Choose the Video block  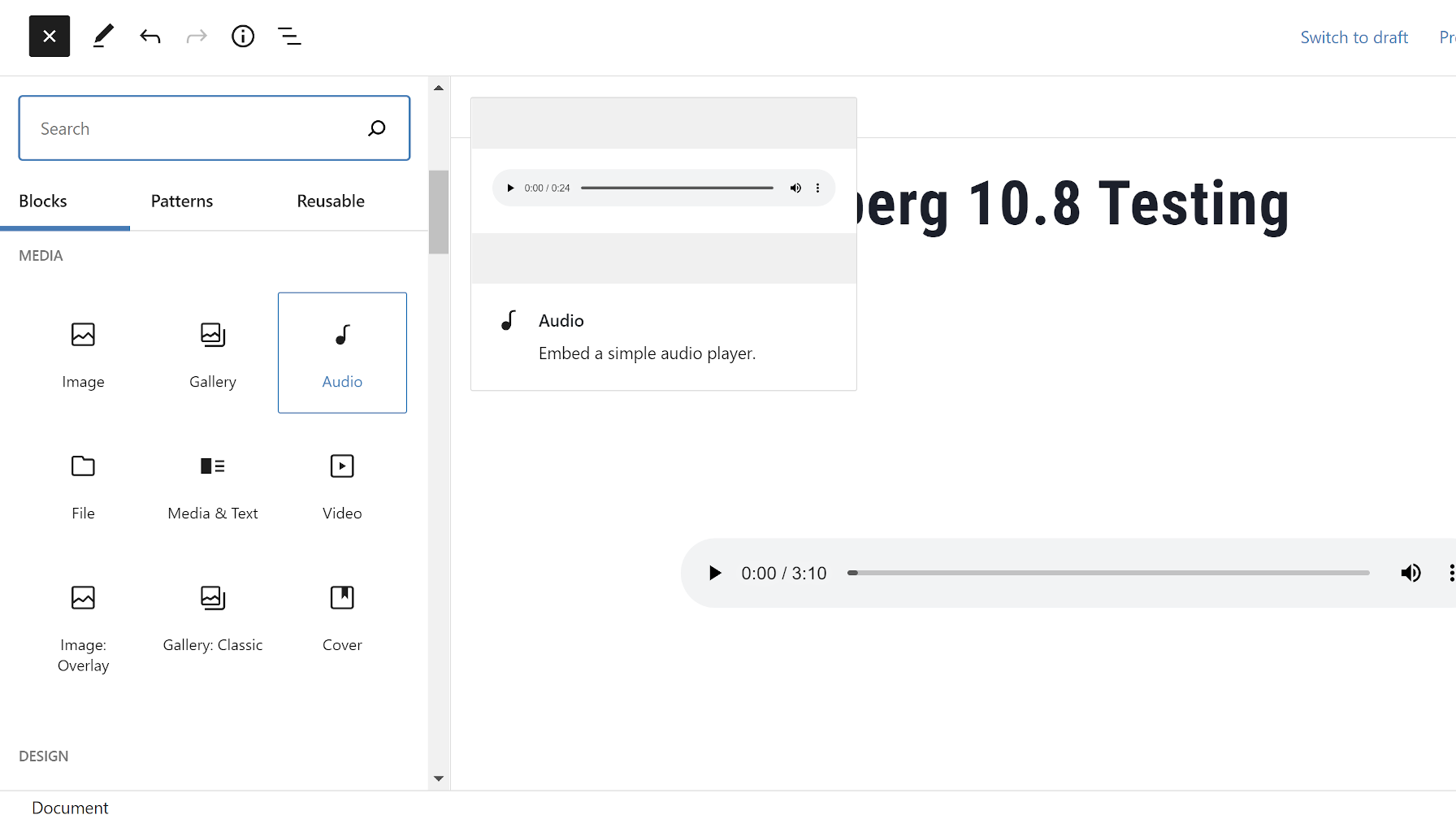pos(341,485)
